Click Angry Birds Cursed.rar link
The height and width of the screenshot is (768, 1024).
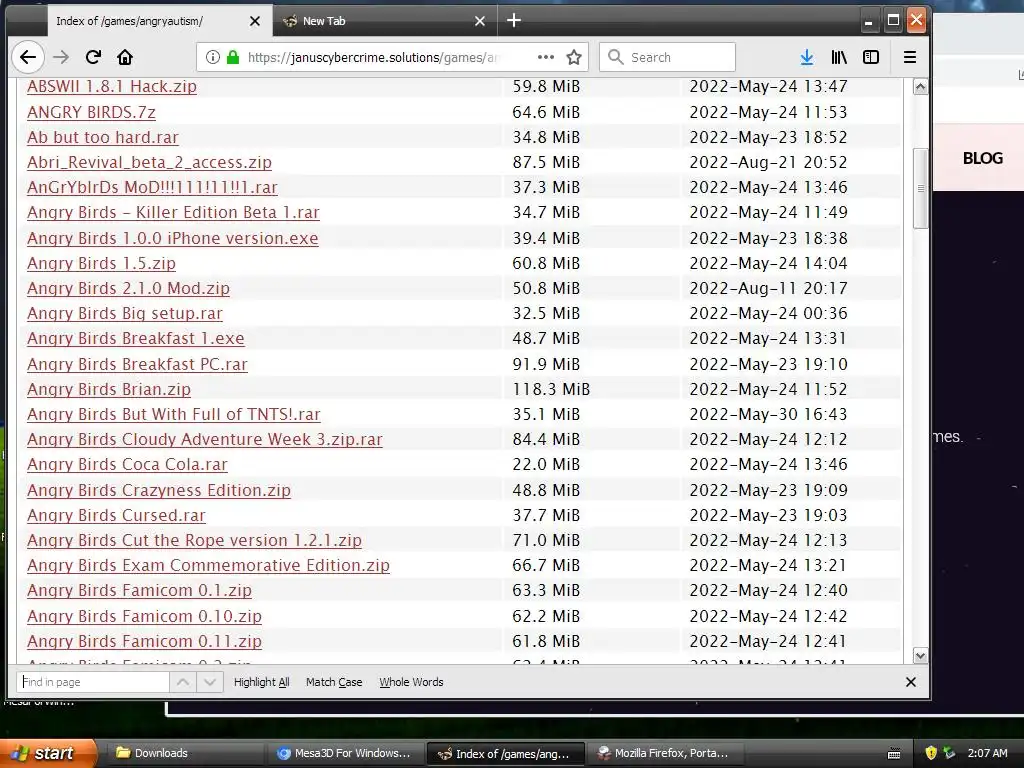coord(116,515)
